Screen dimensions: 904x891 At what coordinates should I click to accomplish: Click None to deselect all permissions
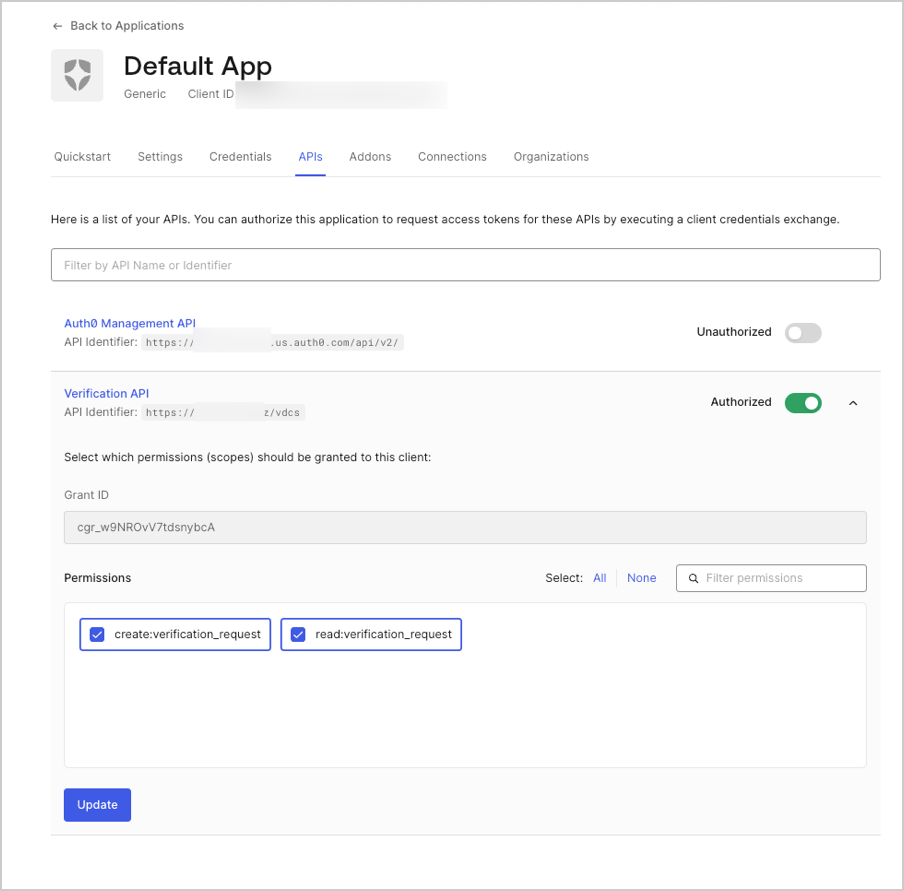pos(641,578)
